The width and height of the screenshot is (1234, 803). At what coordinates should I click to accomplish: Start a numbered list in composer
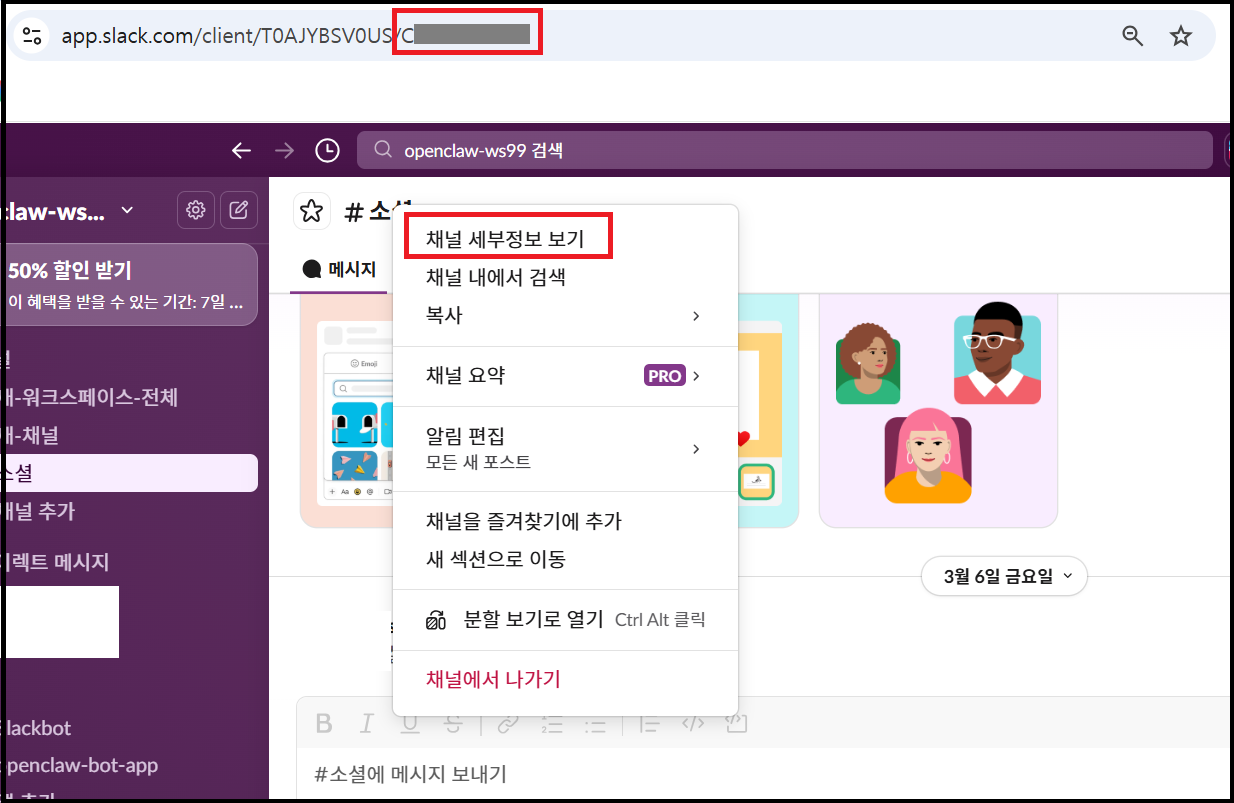pos(552,724)
